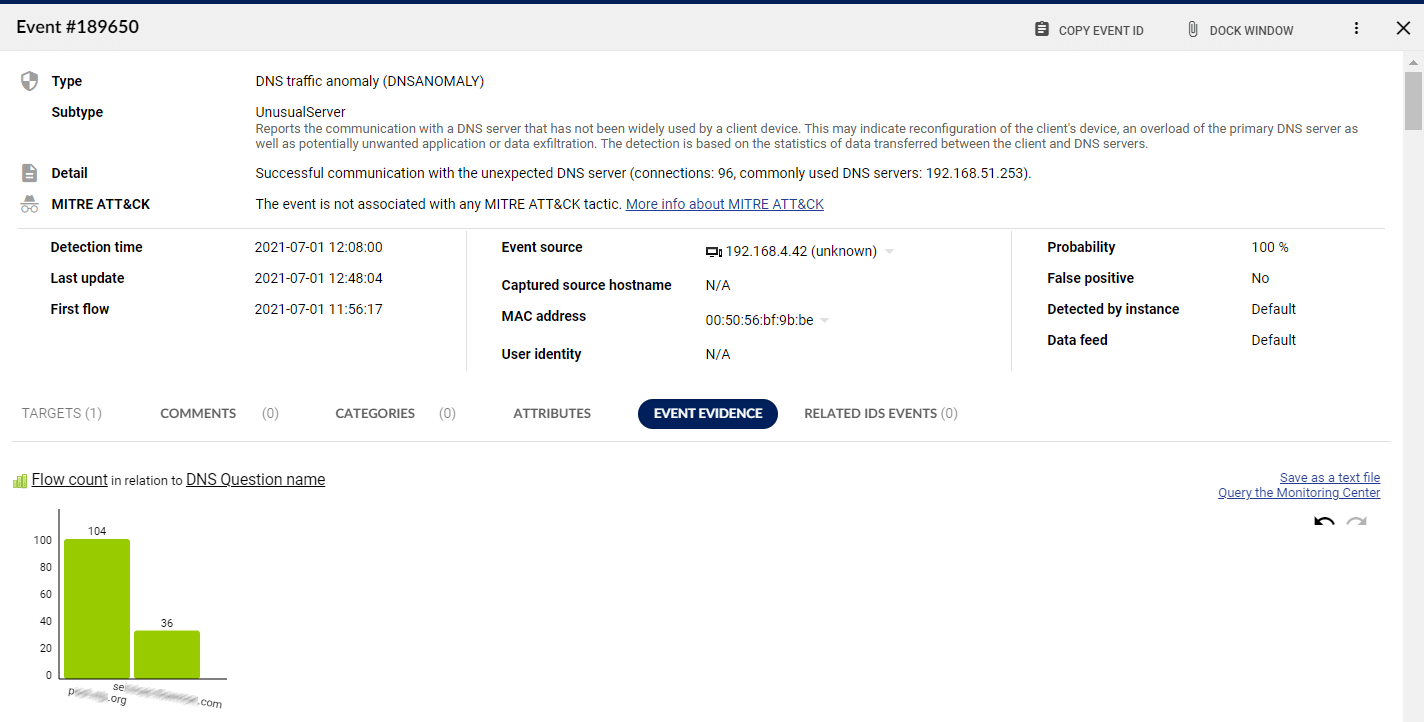
Task: Click the bar chart icon beside Flow count
Action: (20, 481)
